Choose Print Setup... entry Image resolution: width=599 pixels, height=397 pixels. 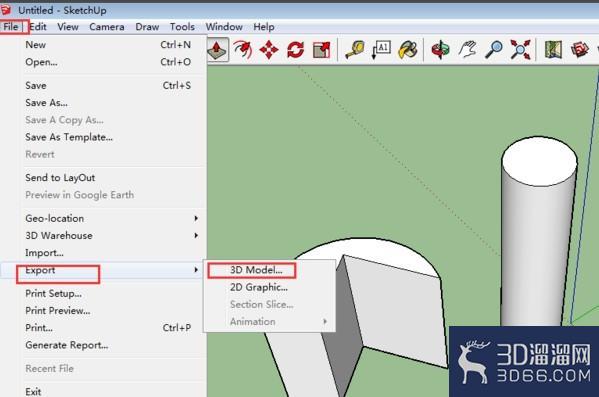click(103, 293)
